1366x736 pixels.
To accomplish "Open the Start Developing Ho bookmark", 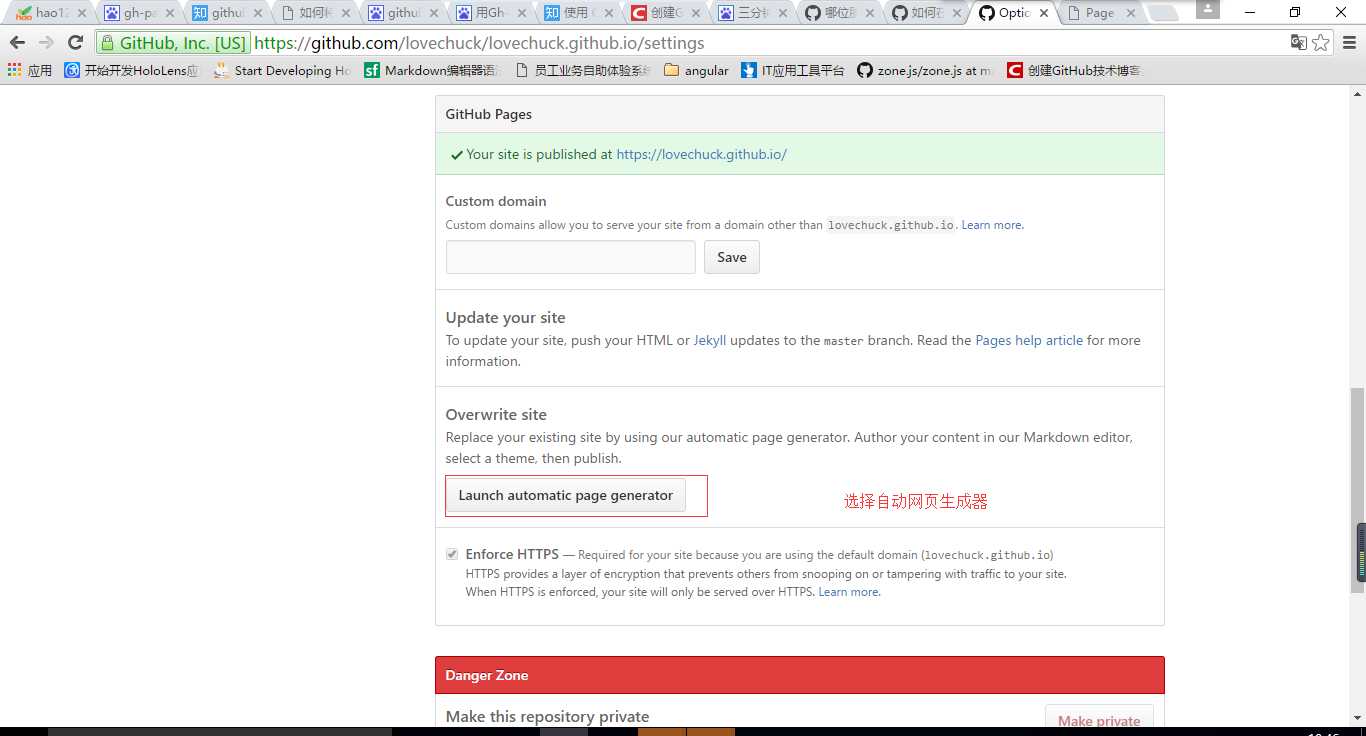I will [x=282, y=70].
